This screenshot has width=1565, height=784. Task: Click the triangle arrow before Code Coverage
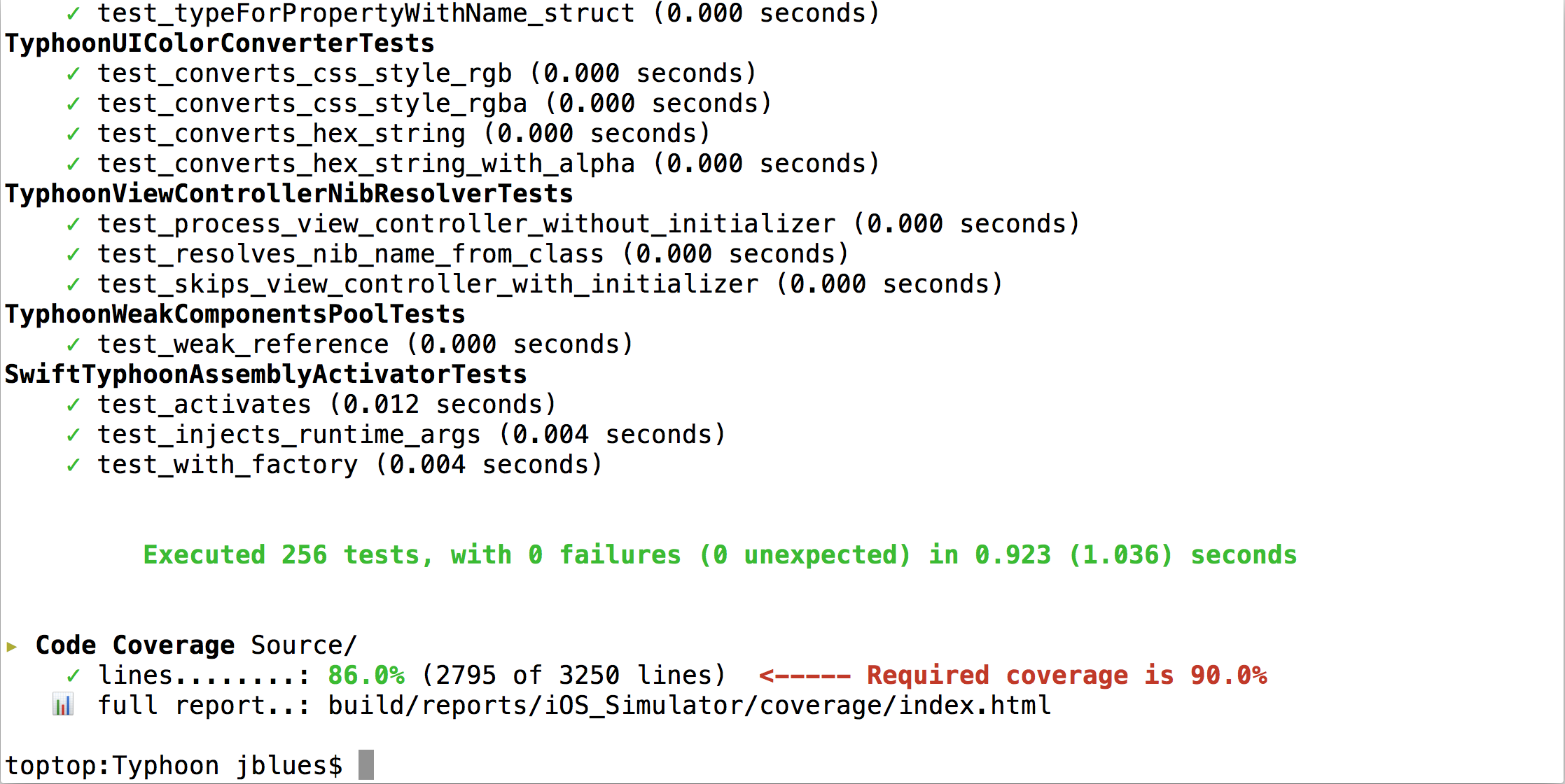click(x=12, y=646)
